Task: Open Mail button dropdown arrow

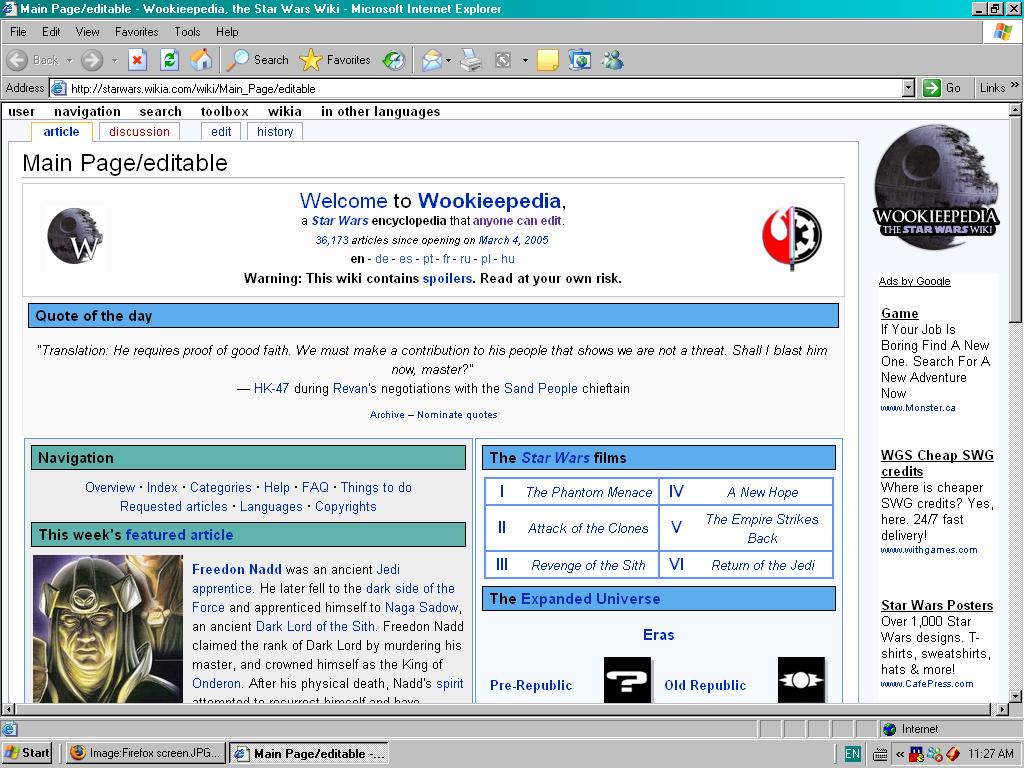Action: 449,61
